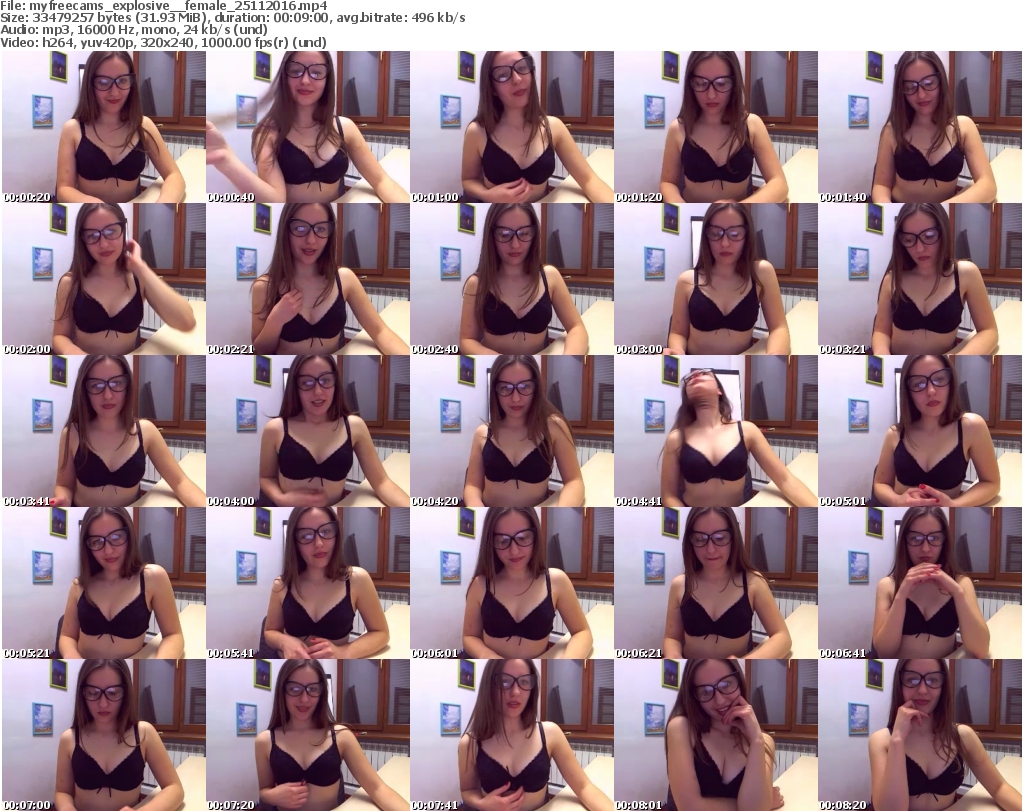View the thumbnail stamped 00:08:01
Image resolution: width=1024 pixels, height=811 pixels.
tap(716, 735)
